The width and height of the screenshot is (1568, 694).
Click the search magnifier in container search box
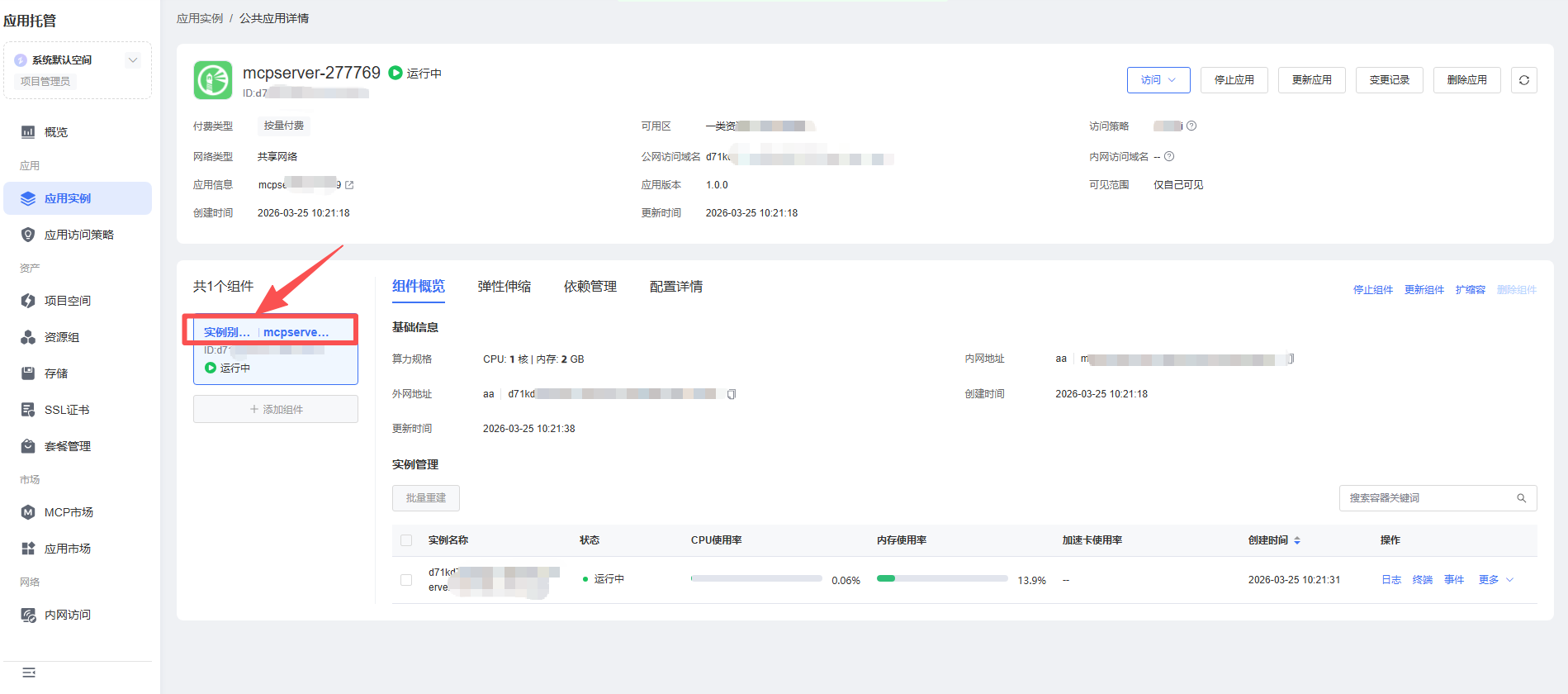1521,498
